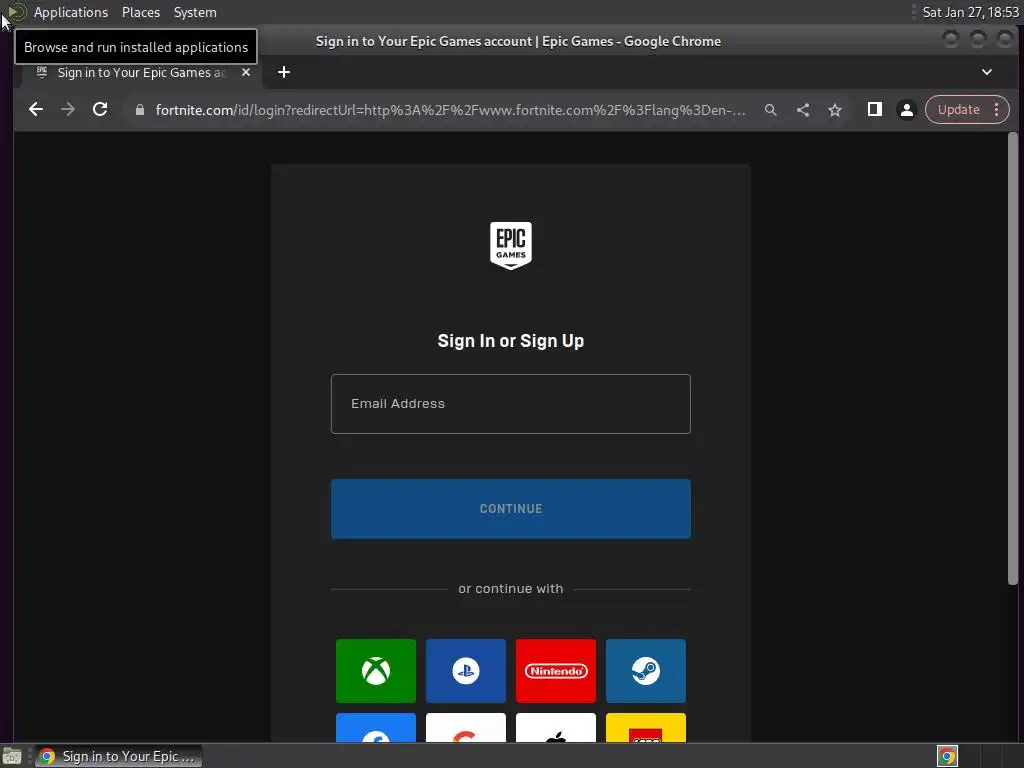Reload the page with the refresh icon
This screenshot has height=768, width=1024.
100,110
